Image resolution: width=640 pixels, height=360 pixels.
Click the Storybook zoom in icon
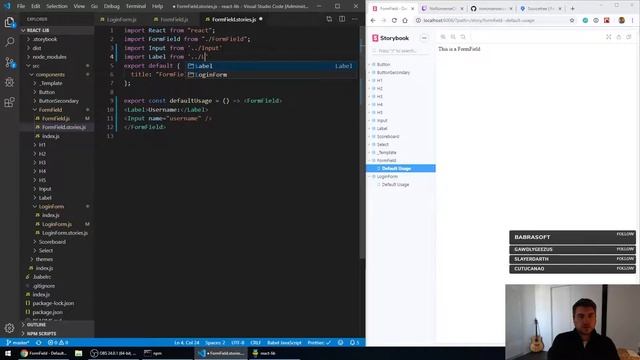coord(443,37)
